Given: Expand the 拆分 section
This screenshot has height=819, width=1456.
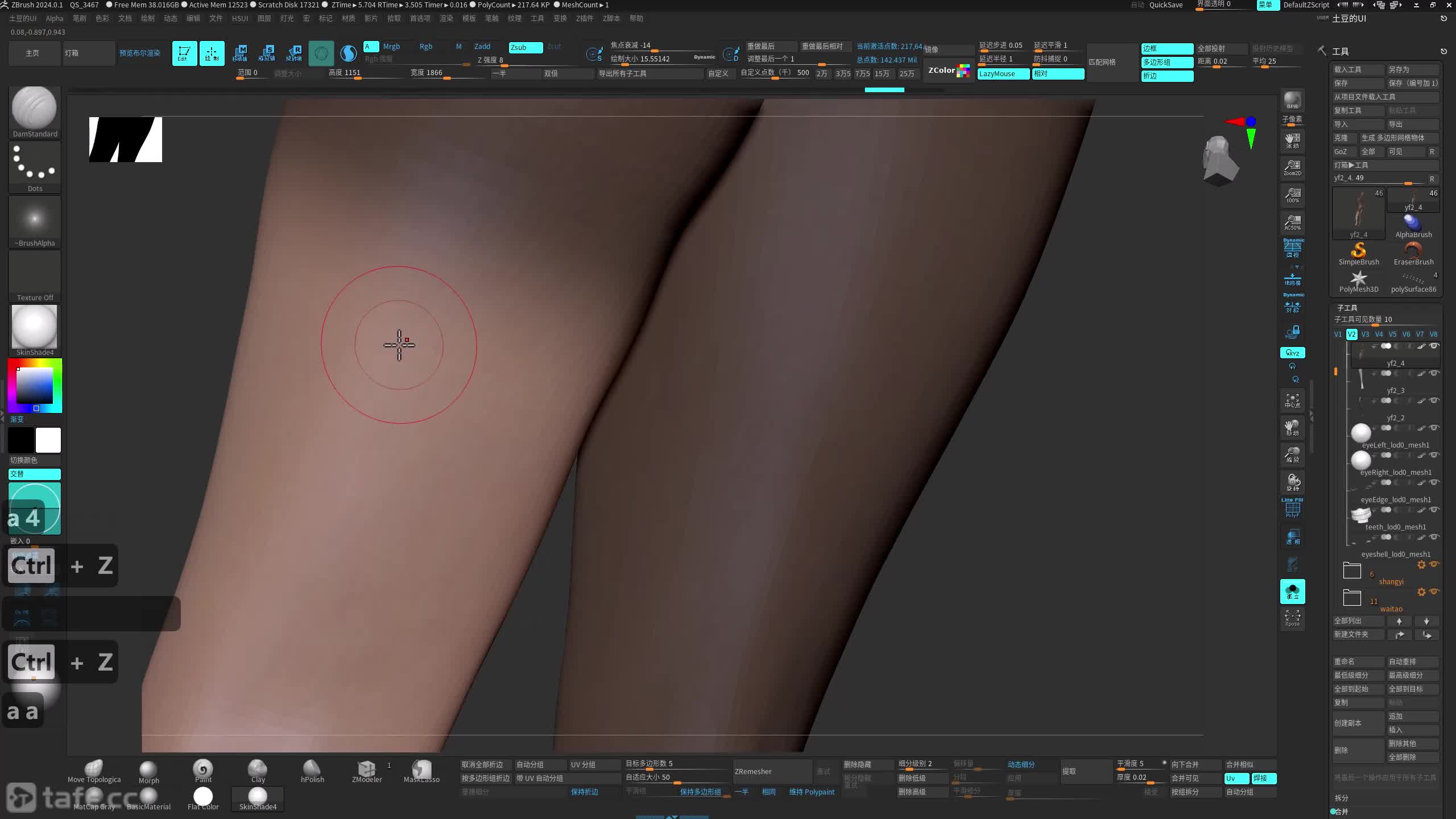Looking at the screenshot, I should pos(1341,798).
